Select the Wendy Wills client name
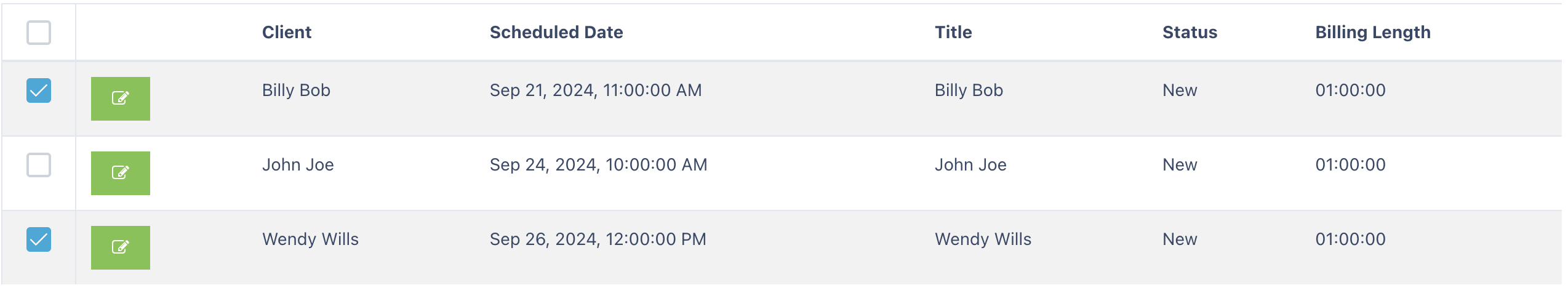The image size is (1568, 293). [x=310, y=239]
